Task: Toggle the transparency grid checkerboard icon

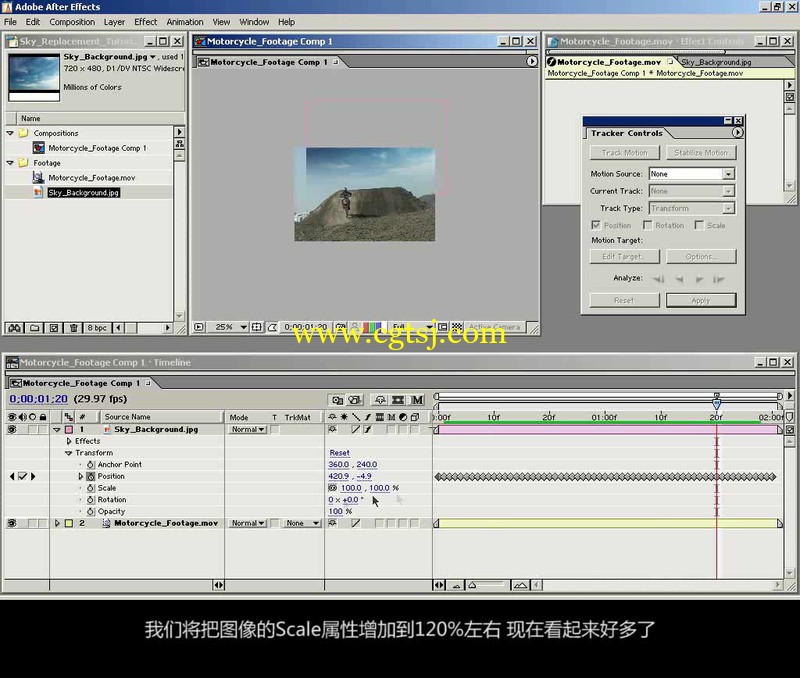Action: pos(457,327)
